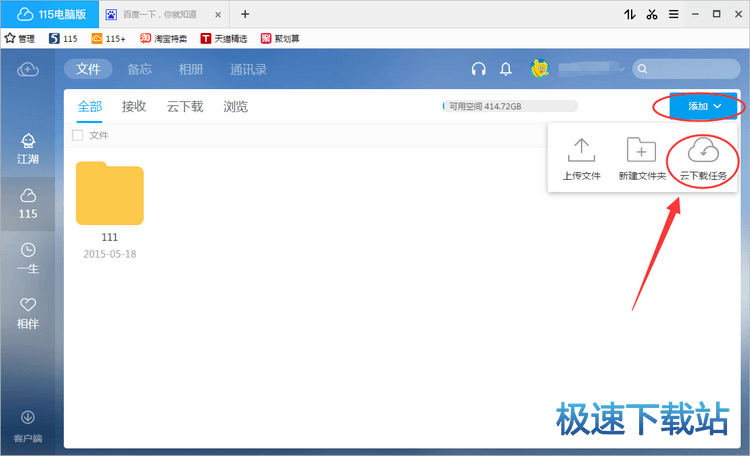Viewport: 750px width, 456px height.
Task: Click the 可用空间 414.72GB storage bar
Action: click(510, 106)
